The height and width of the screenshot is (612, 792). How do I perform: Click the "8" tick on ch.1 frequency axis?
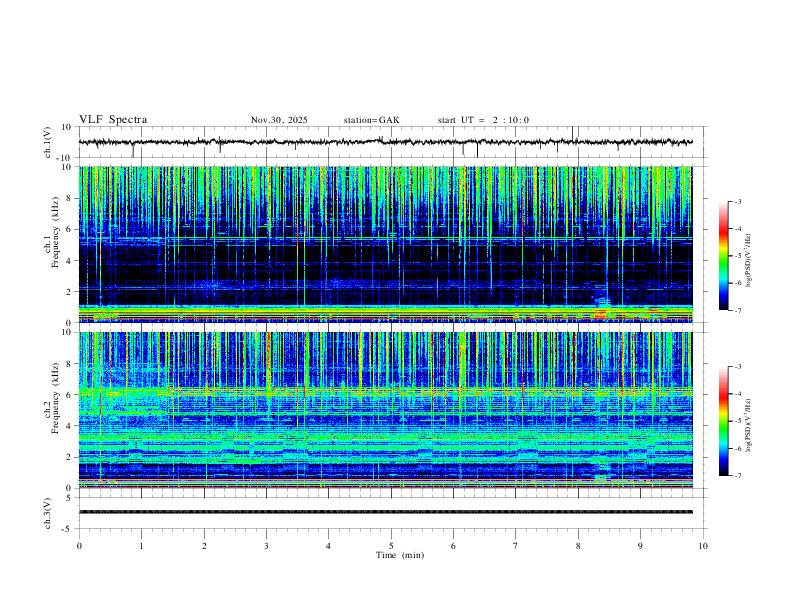pyautogui.click(x=69, y=198)
